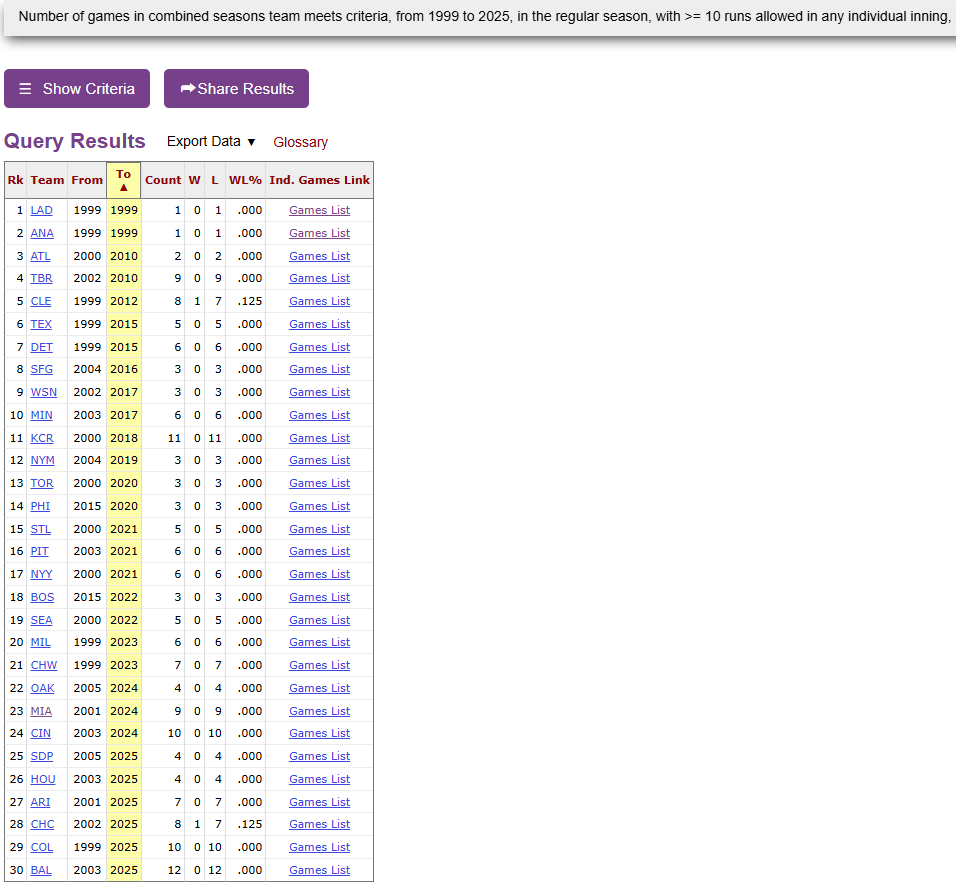Open the NYY team link
Image resolution: width=956 pixels, height=886 pixels.
41,574
